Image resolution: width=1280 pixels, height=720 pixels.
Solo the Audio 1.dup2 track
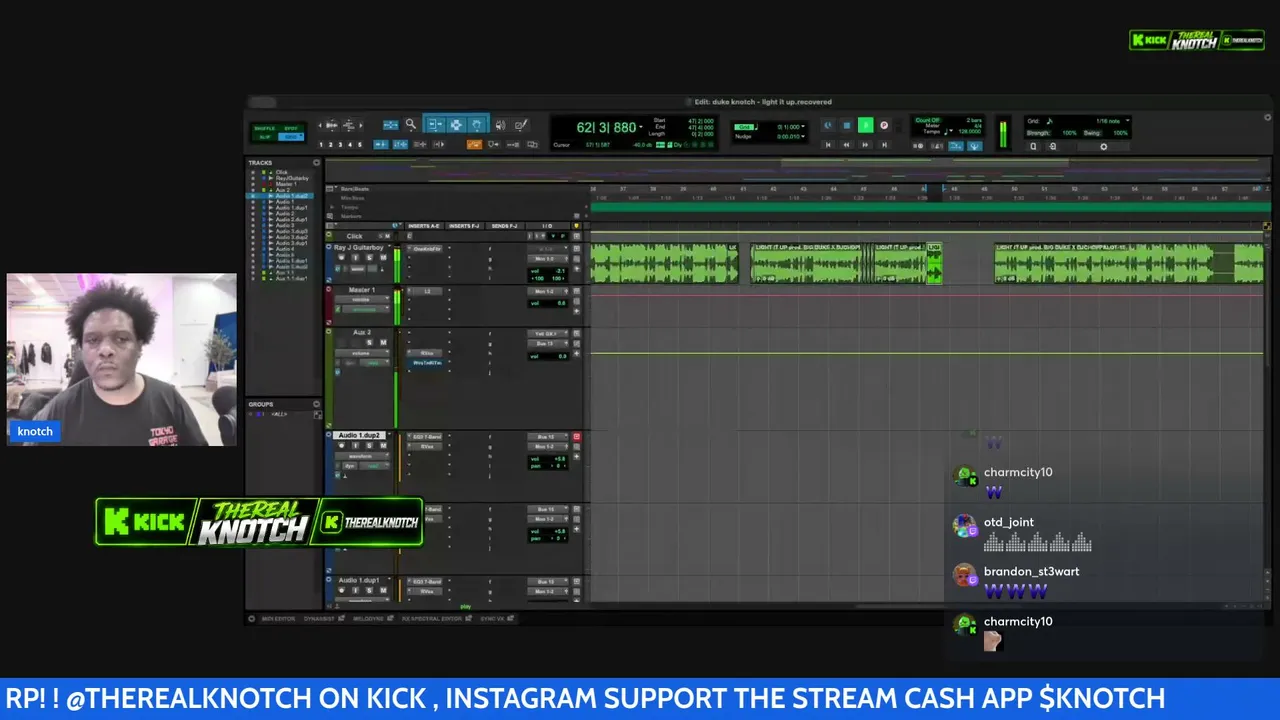[x=370, y=446]
